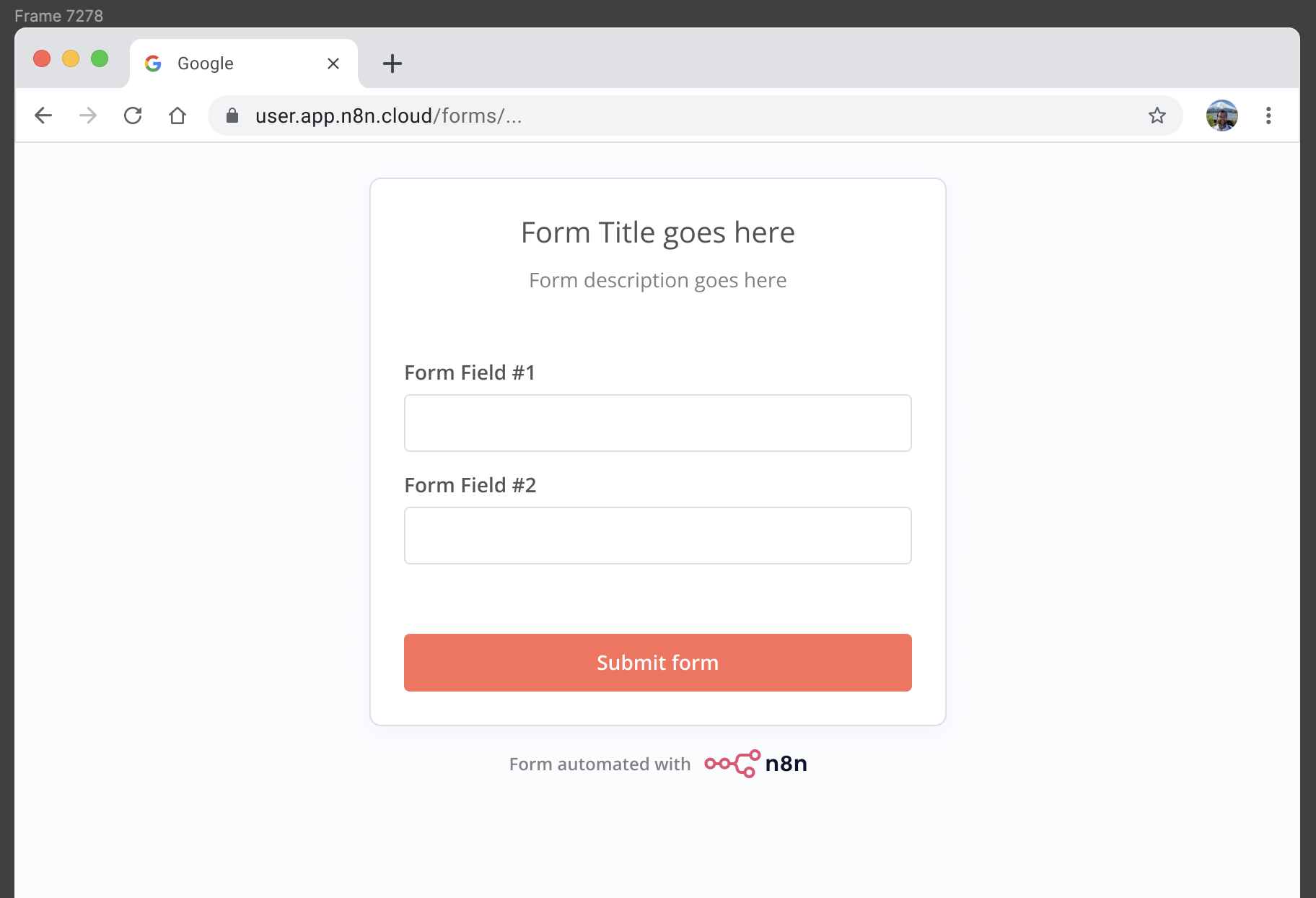1316x898 pixels.
Task: Click the lock icon in address bar
Action: [x=232, y=115]
